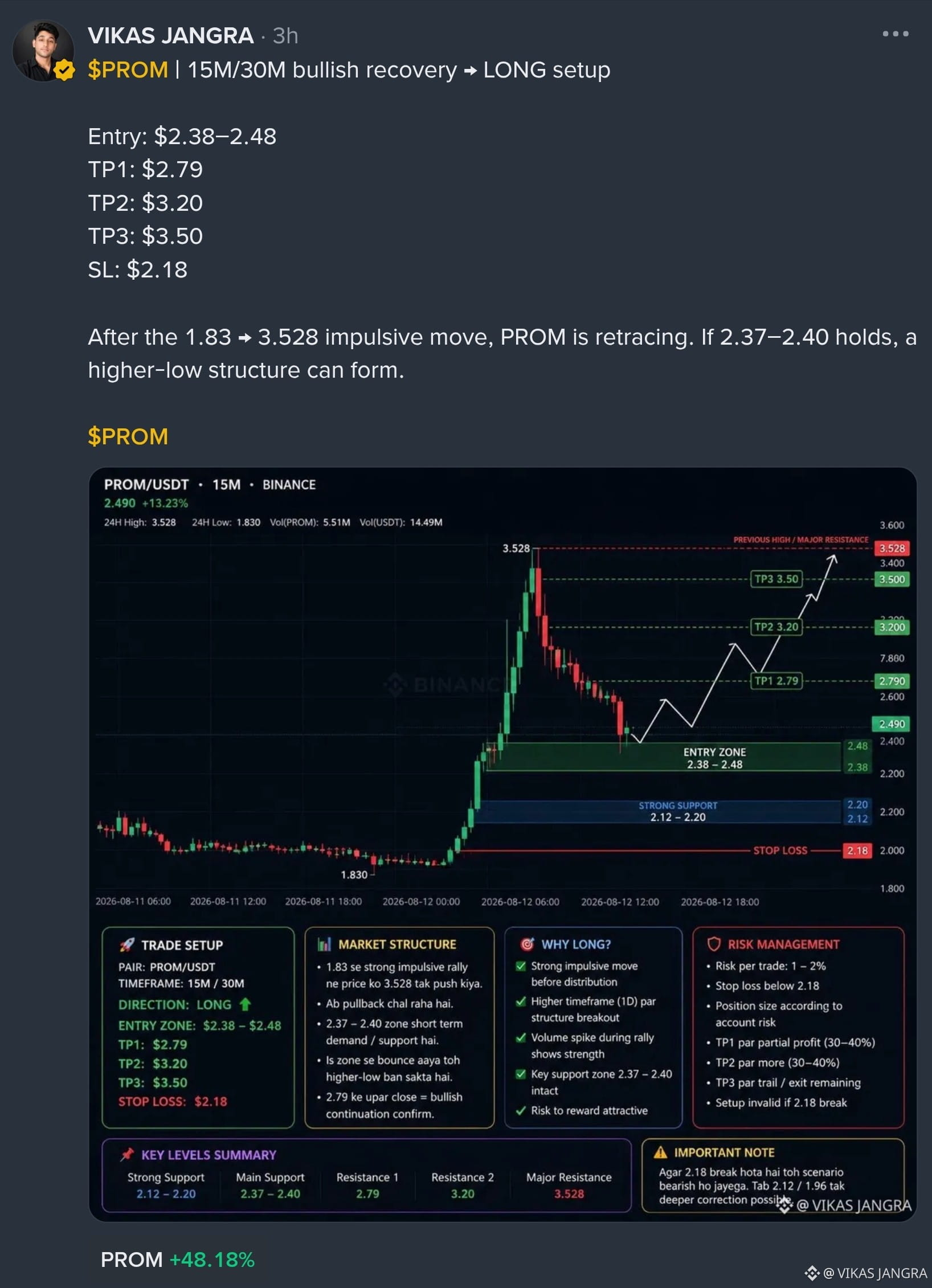Click 'TIMEFRAME: 15M / 30M' in the Trade Setup box
This screenshot has width=932, height=1288.
coord(181,984)
